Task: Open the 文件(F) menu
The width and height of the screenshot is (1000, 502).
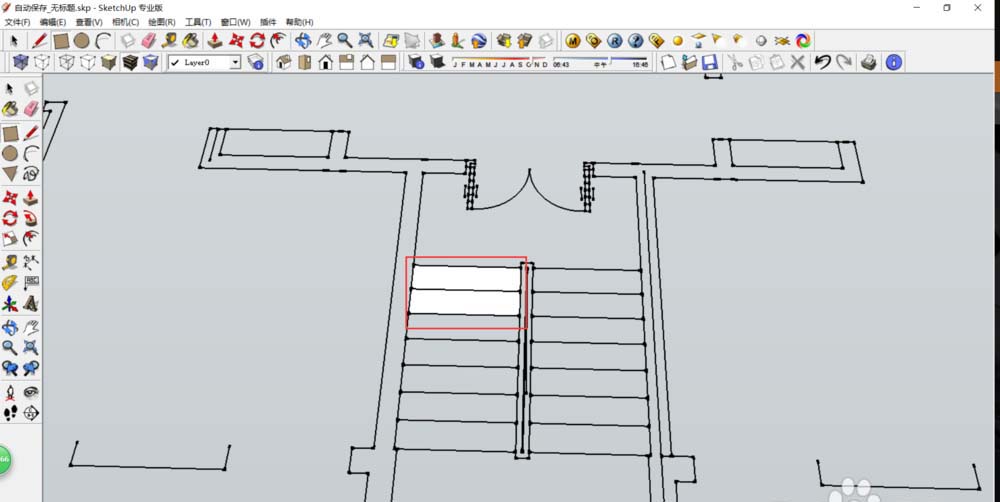Action: point(17,22)
